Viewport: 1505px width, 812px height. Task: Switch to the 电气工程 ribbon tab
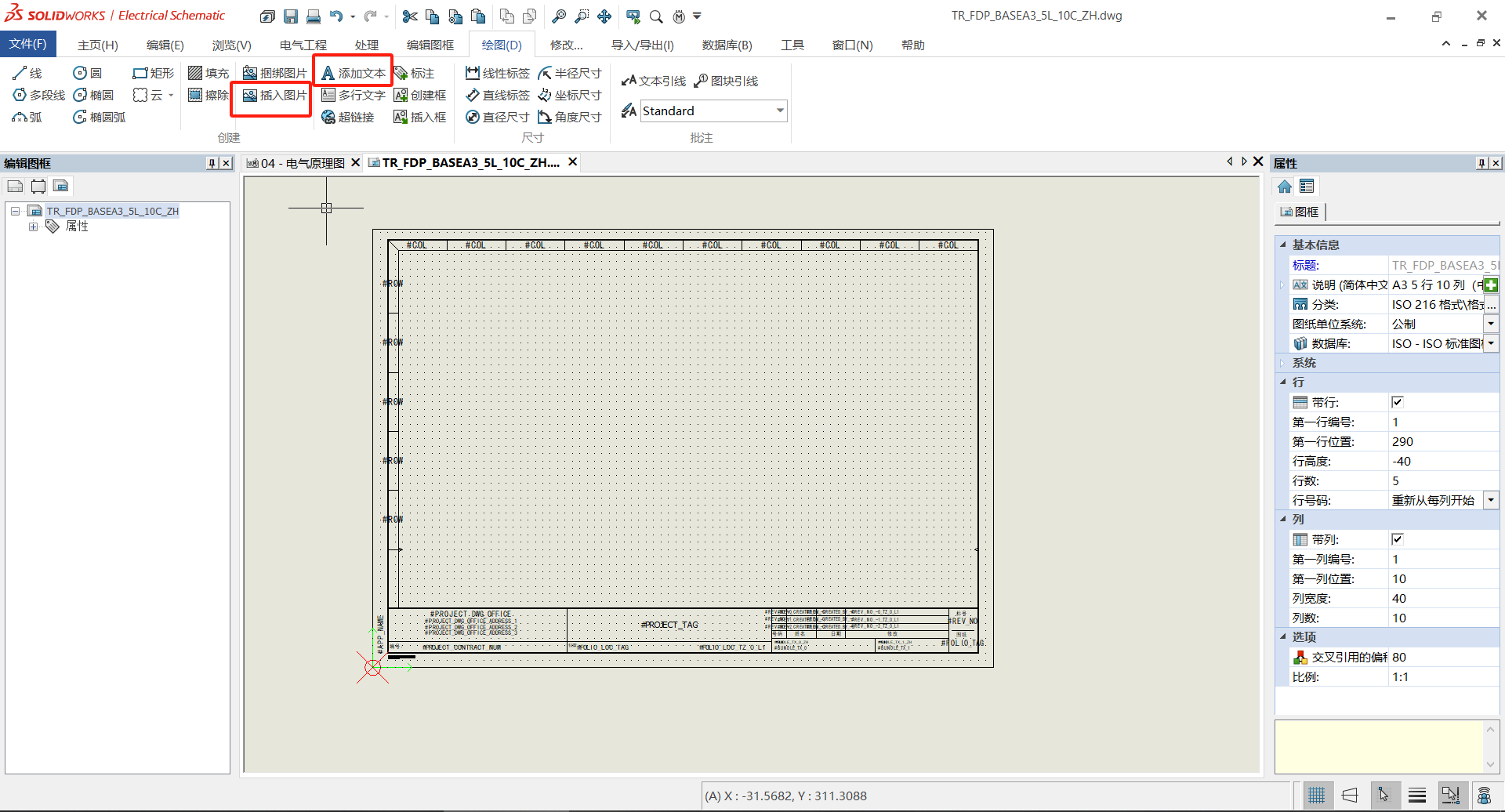tap(303, 45)
